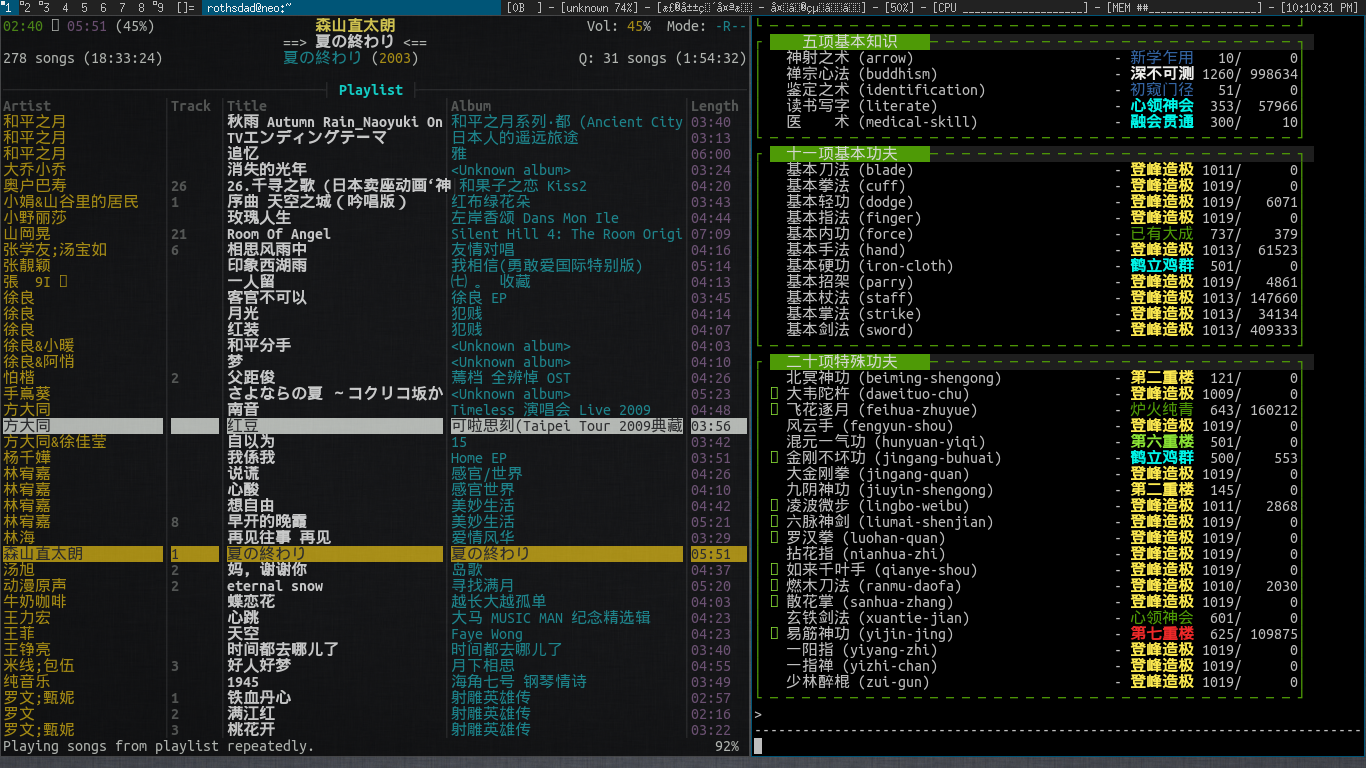Click the Artist column header
Viewport: 1366px width, 768px height.
pyautogui.click(x=27, y=106)
